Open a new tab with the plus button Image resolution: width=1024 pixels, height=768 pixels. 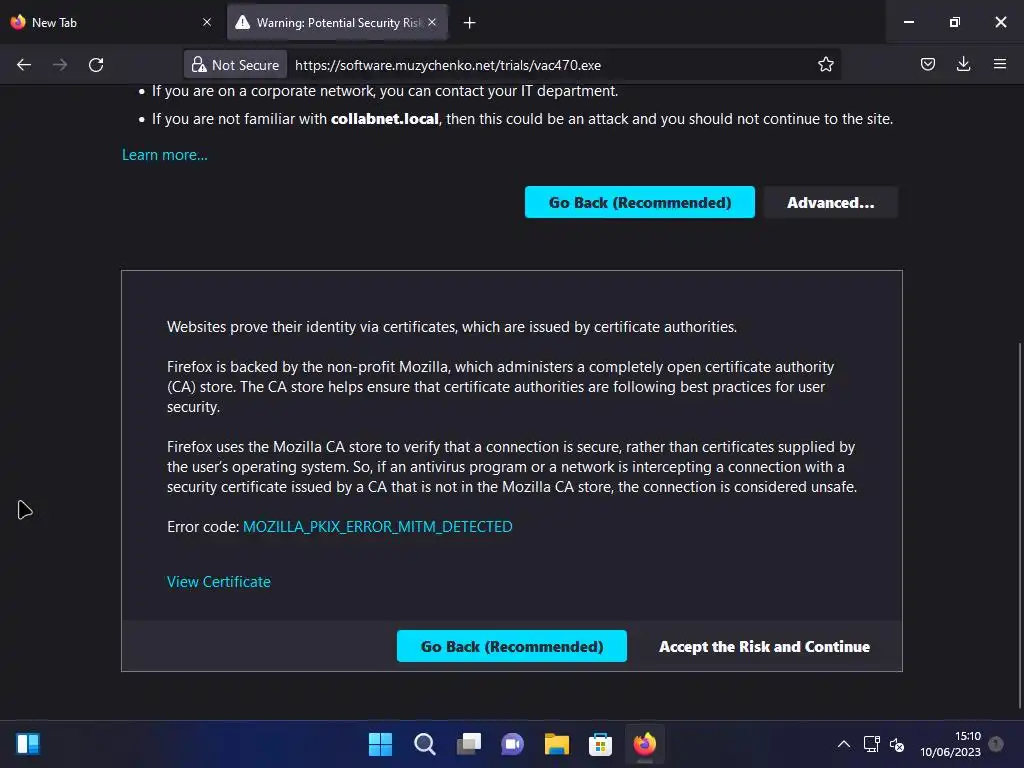click(470, 23)
